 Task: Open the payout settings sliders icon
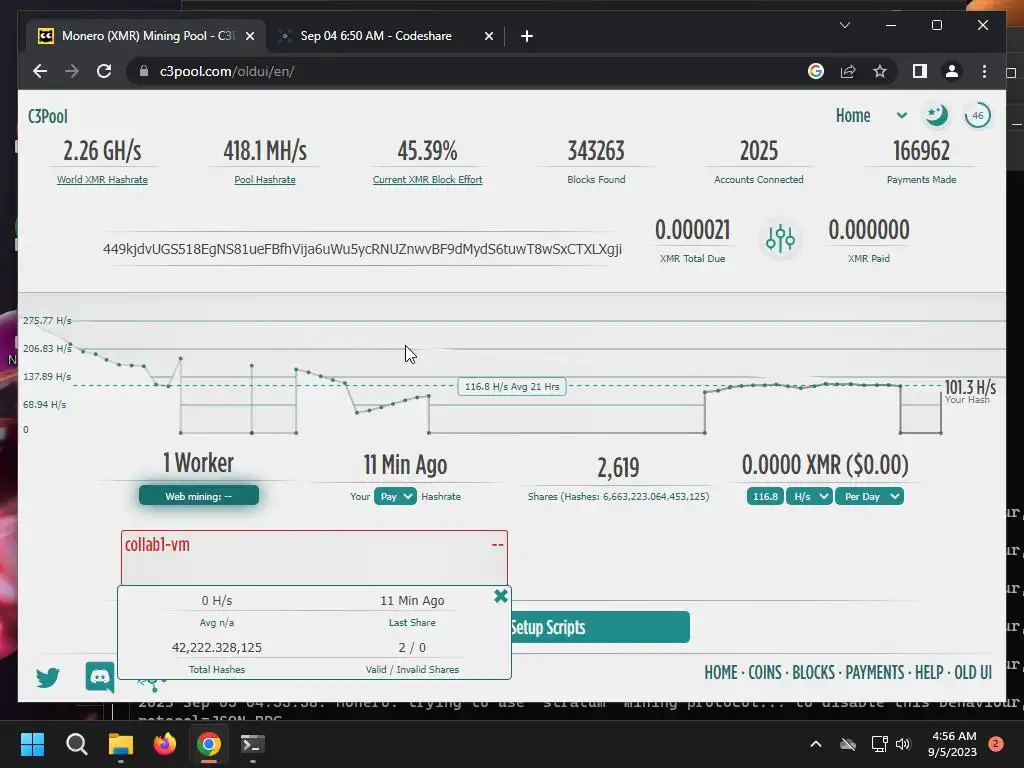tap(780, 239)
